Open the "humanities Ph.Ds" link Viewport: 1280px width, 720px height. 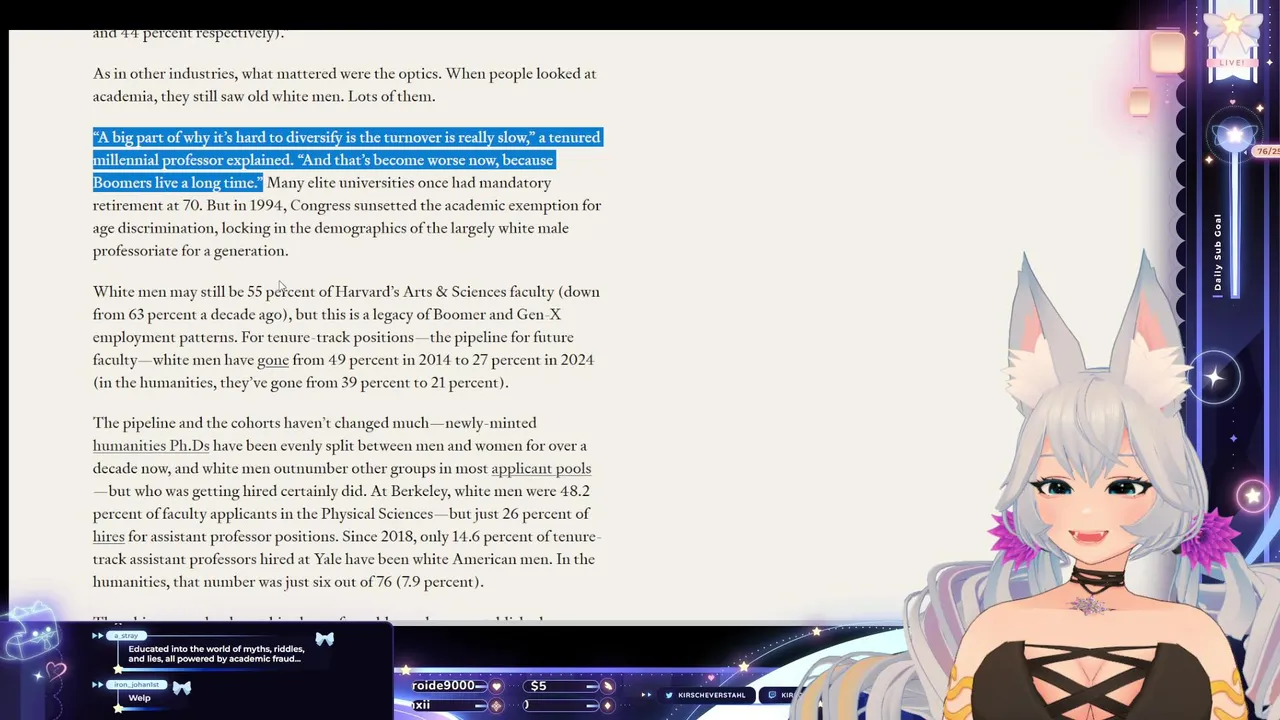tap(151, 446)
